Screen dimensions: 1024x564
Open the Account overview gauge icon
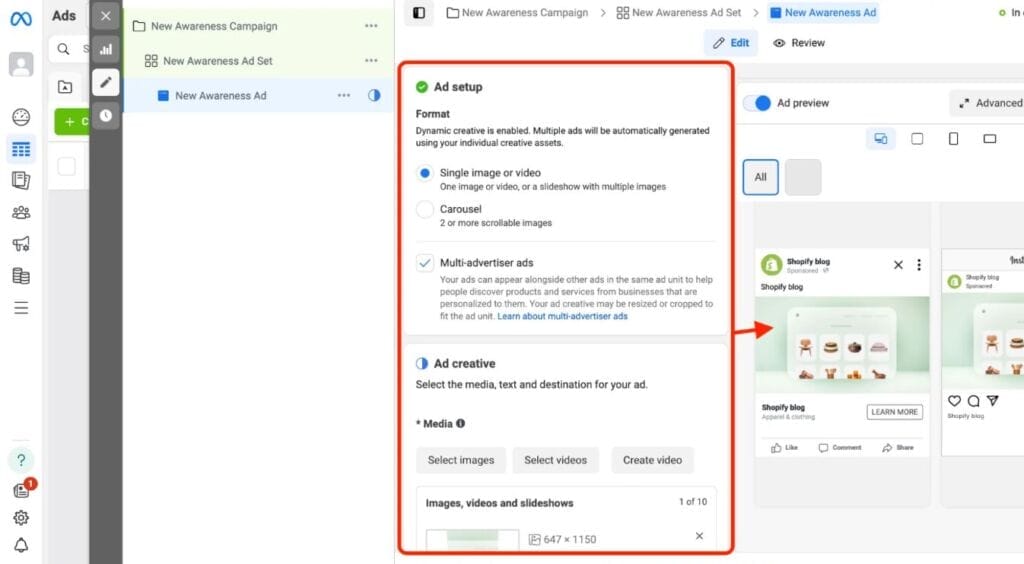click(21, 117)
